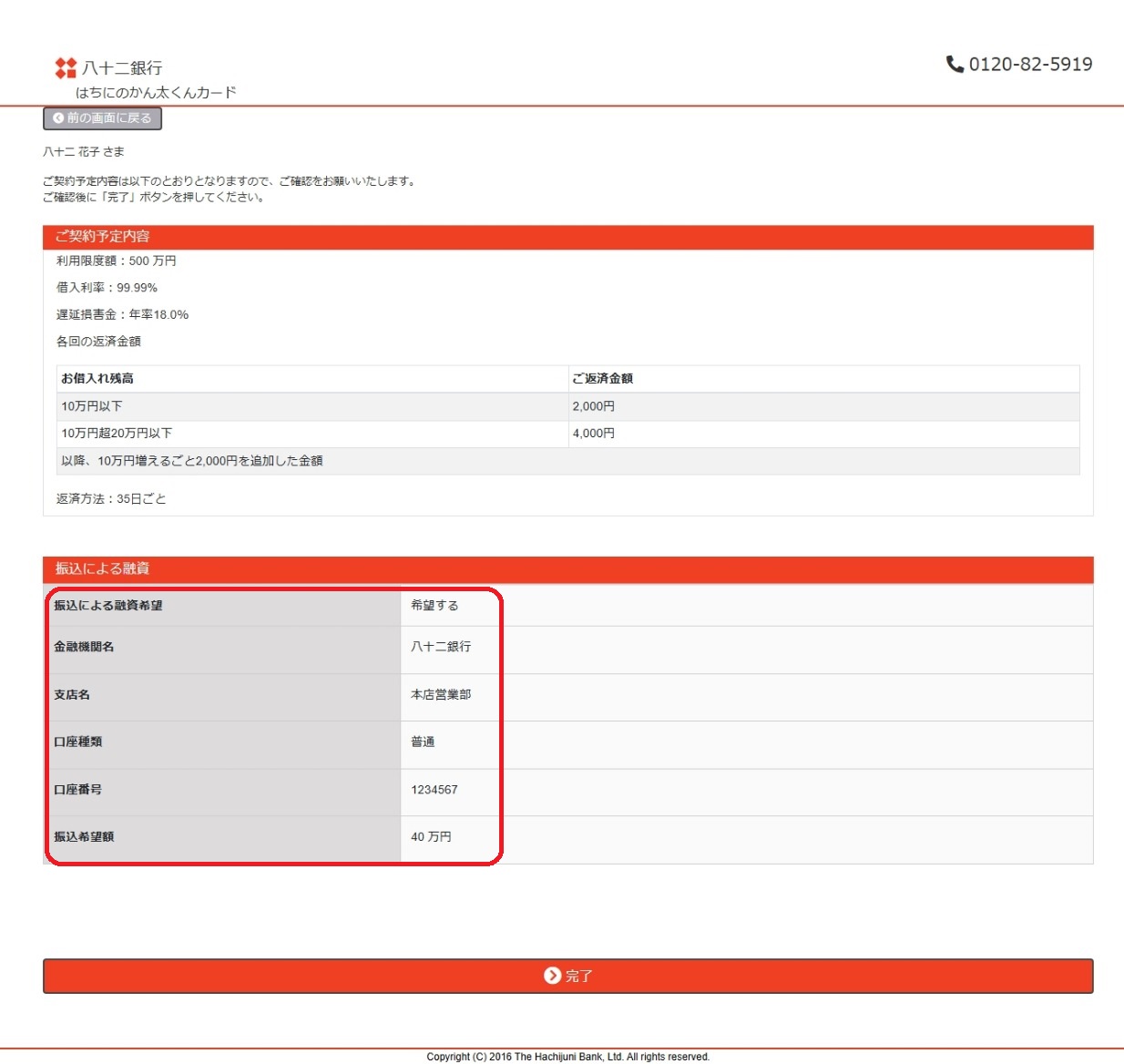The width and height of the screenshot is (1124, 1064).
Task: Click the 利用限度額：500 万円 line
Action: (117, 261)
